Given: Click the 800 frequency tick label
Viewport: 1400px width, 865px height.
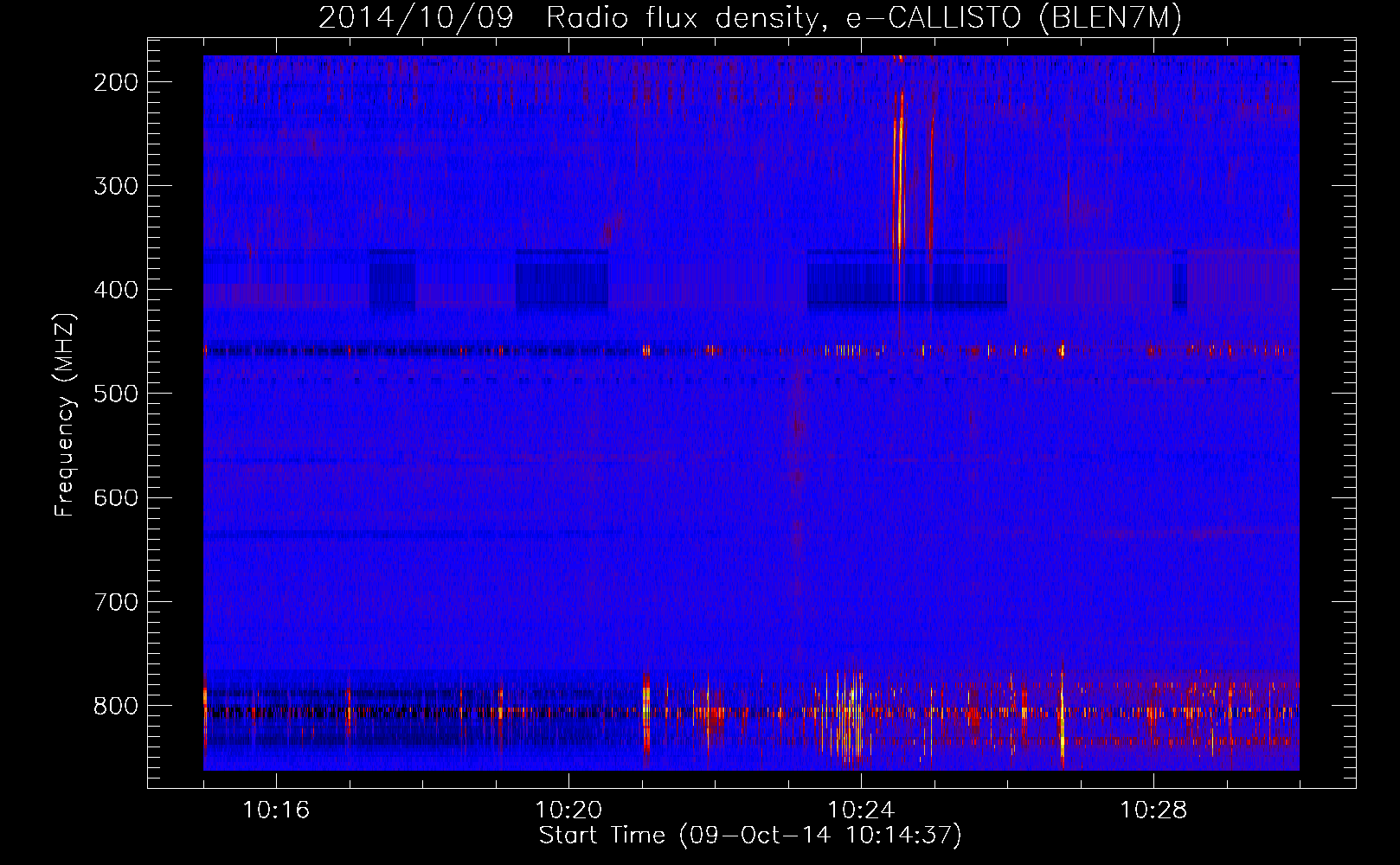Looking at the screenshot, I should (116, 705).
